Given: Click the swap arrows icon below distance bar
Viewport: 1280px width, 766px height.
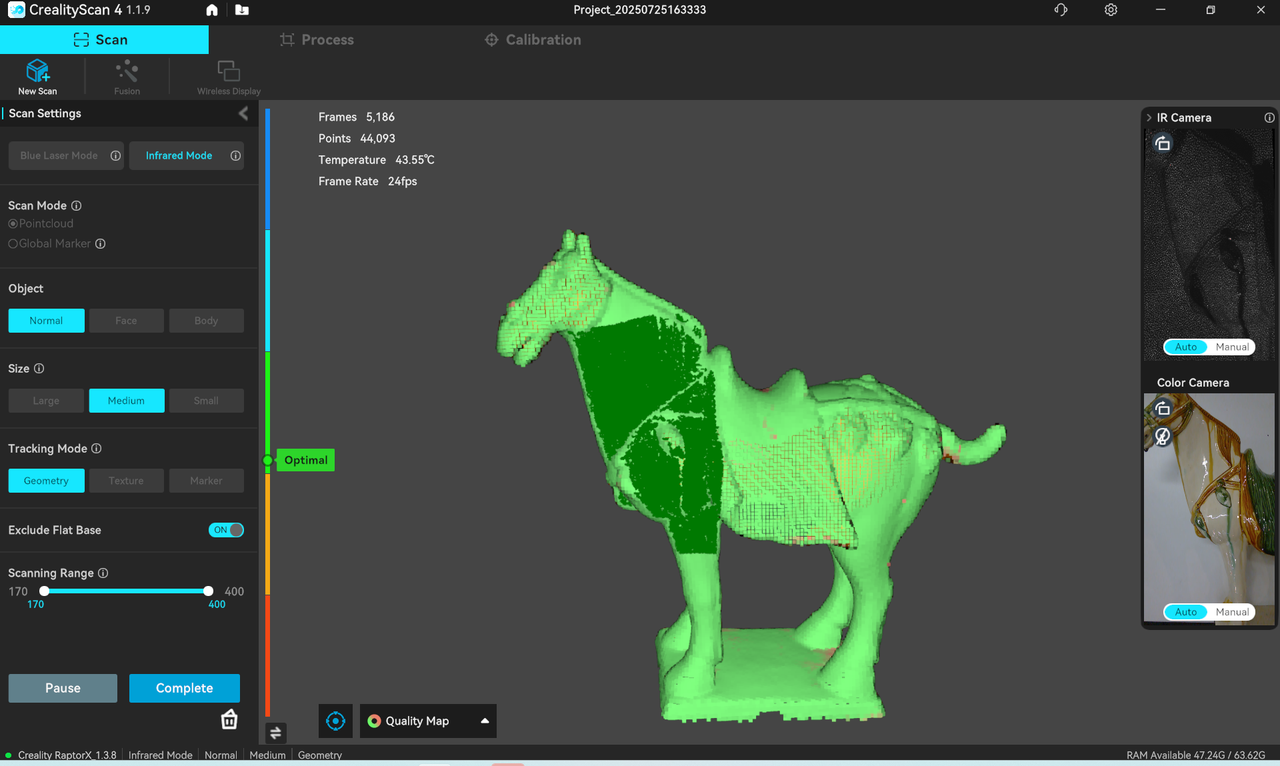Looking at the screenshot, I should [275, 733].
